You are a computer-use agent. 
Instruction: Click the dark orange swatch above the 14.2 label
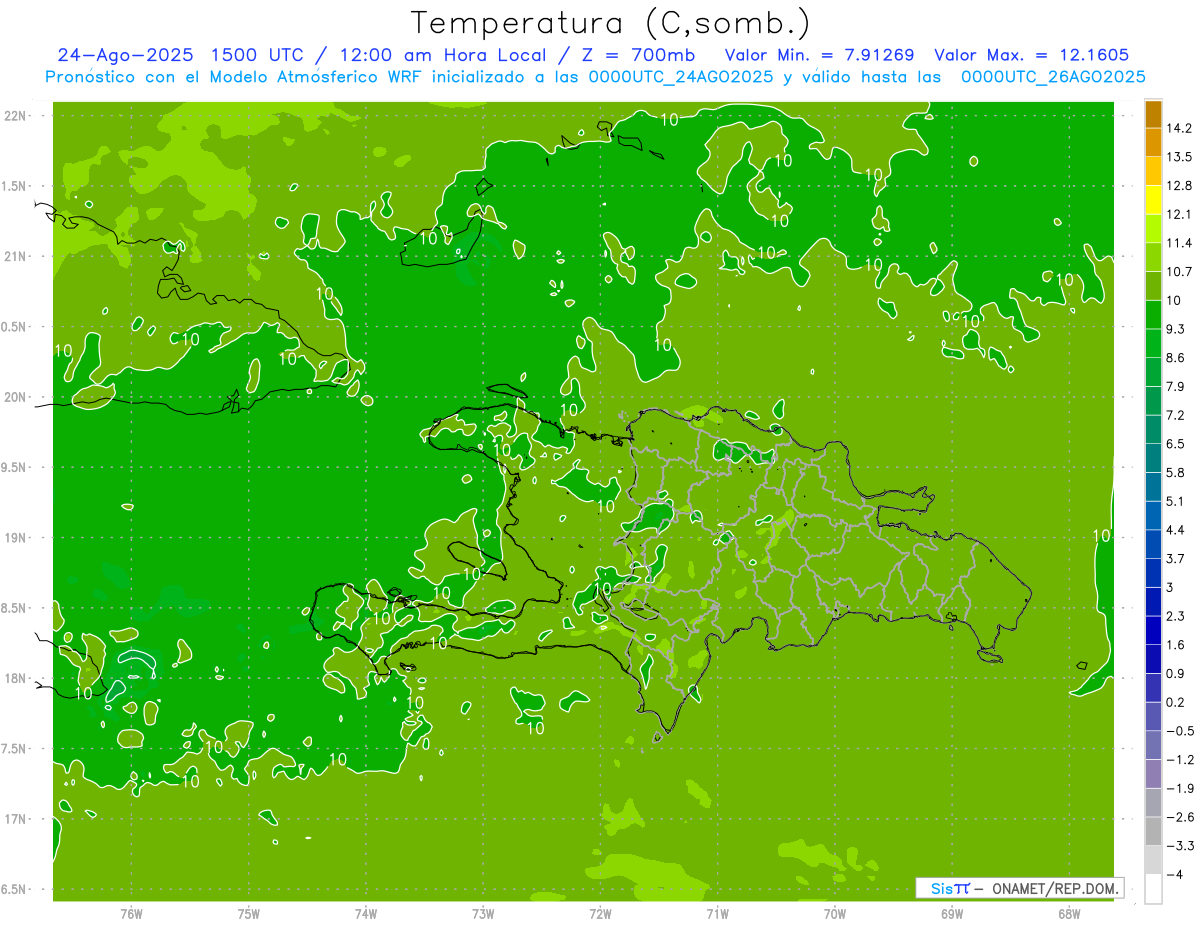click(1153, 114)
